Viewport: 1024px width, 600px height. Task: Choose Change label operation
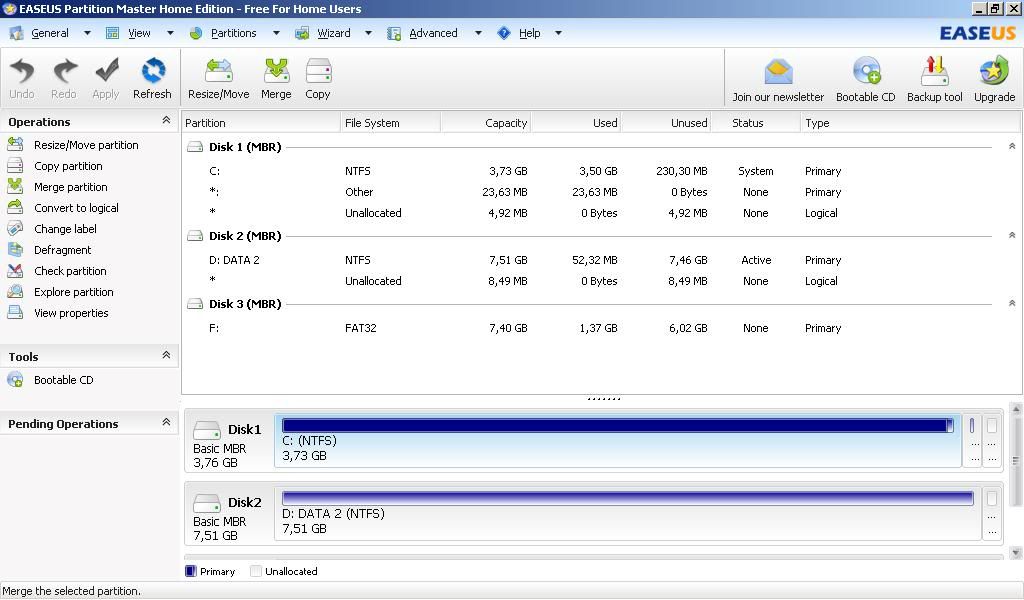tap(65, 229)
